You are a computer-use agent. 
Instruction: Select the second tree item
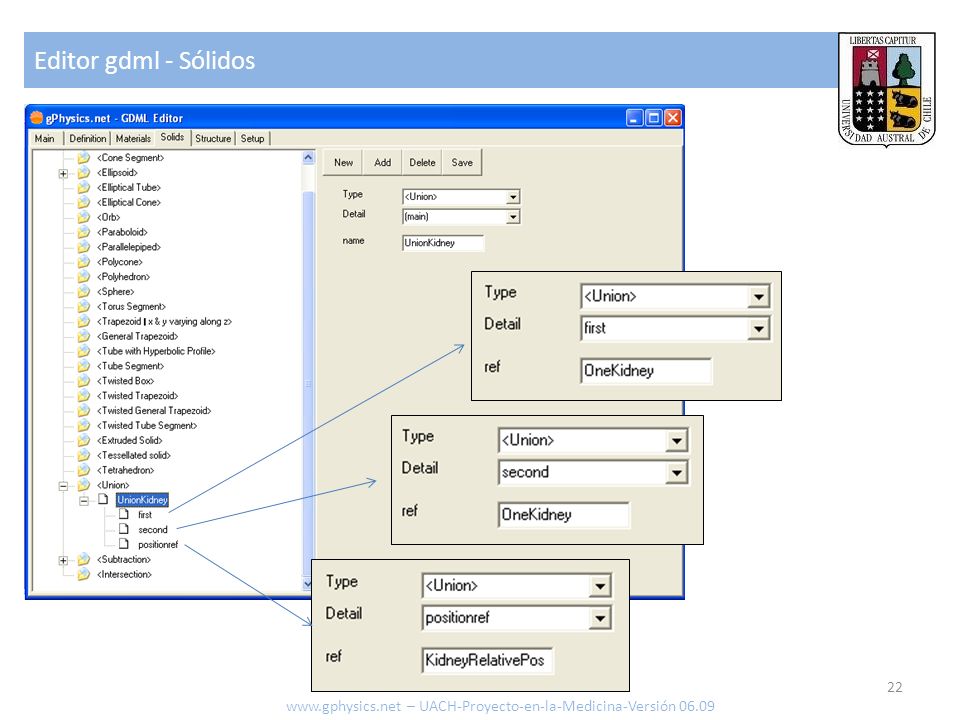pyautogui.click(x=152, y=530)
